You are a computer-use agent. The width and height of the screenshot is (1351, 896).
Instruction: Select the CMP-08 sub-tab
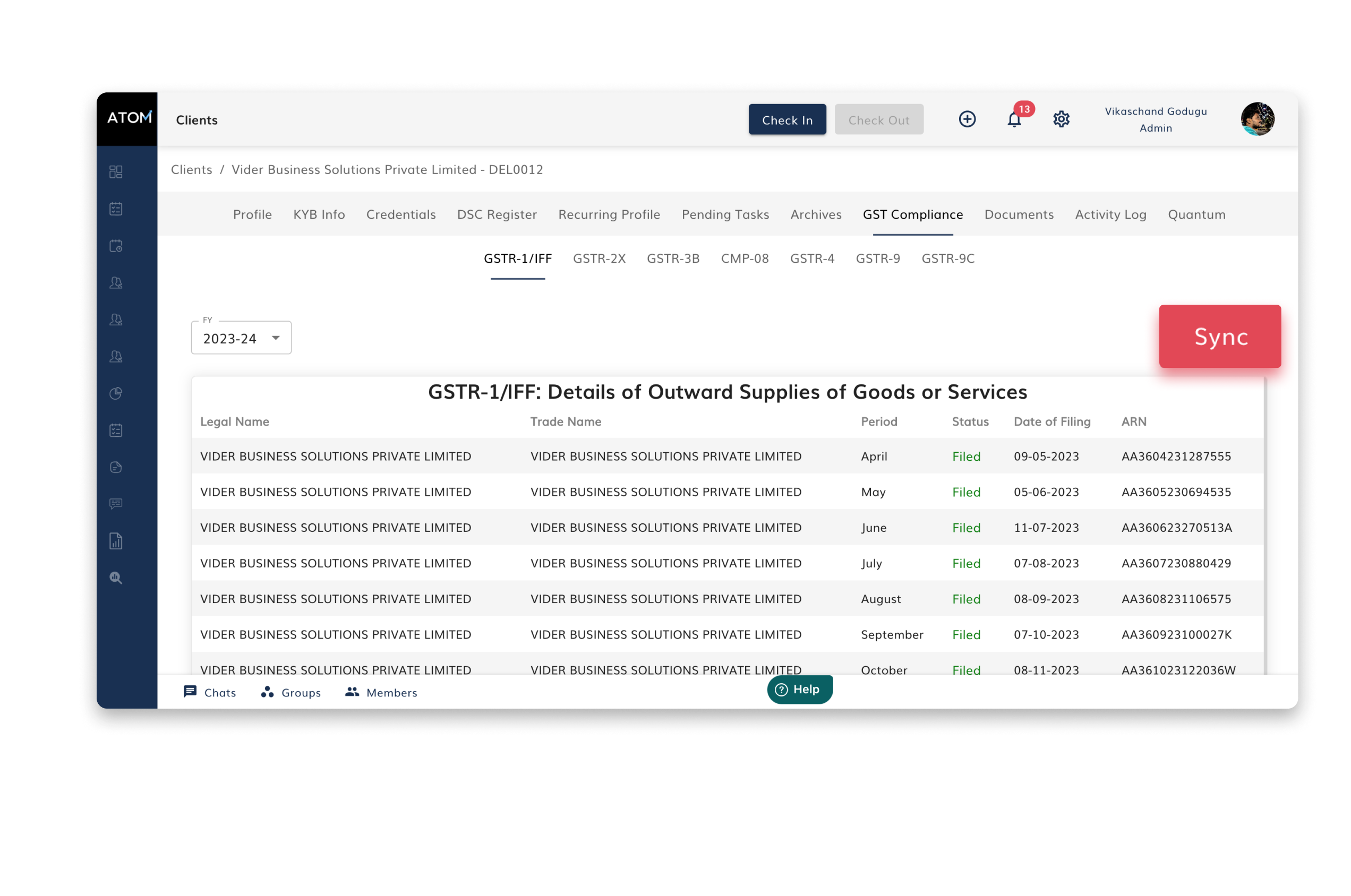[x=746, y=259]
